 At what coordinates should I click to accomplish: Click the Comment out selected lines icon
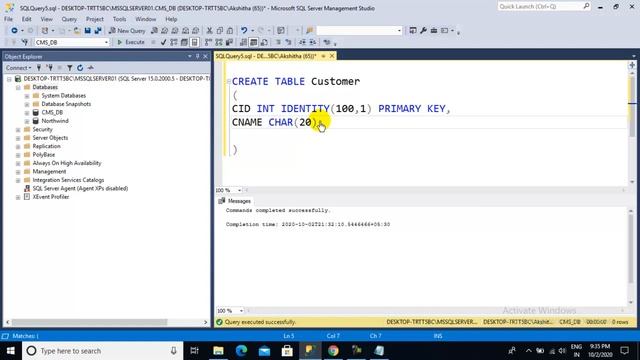point(278,42)
